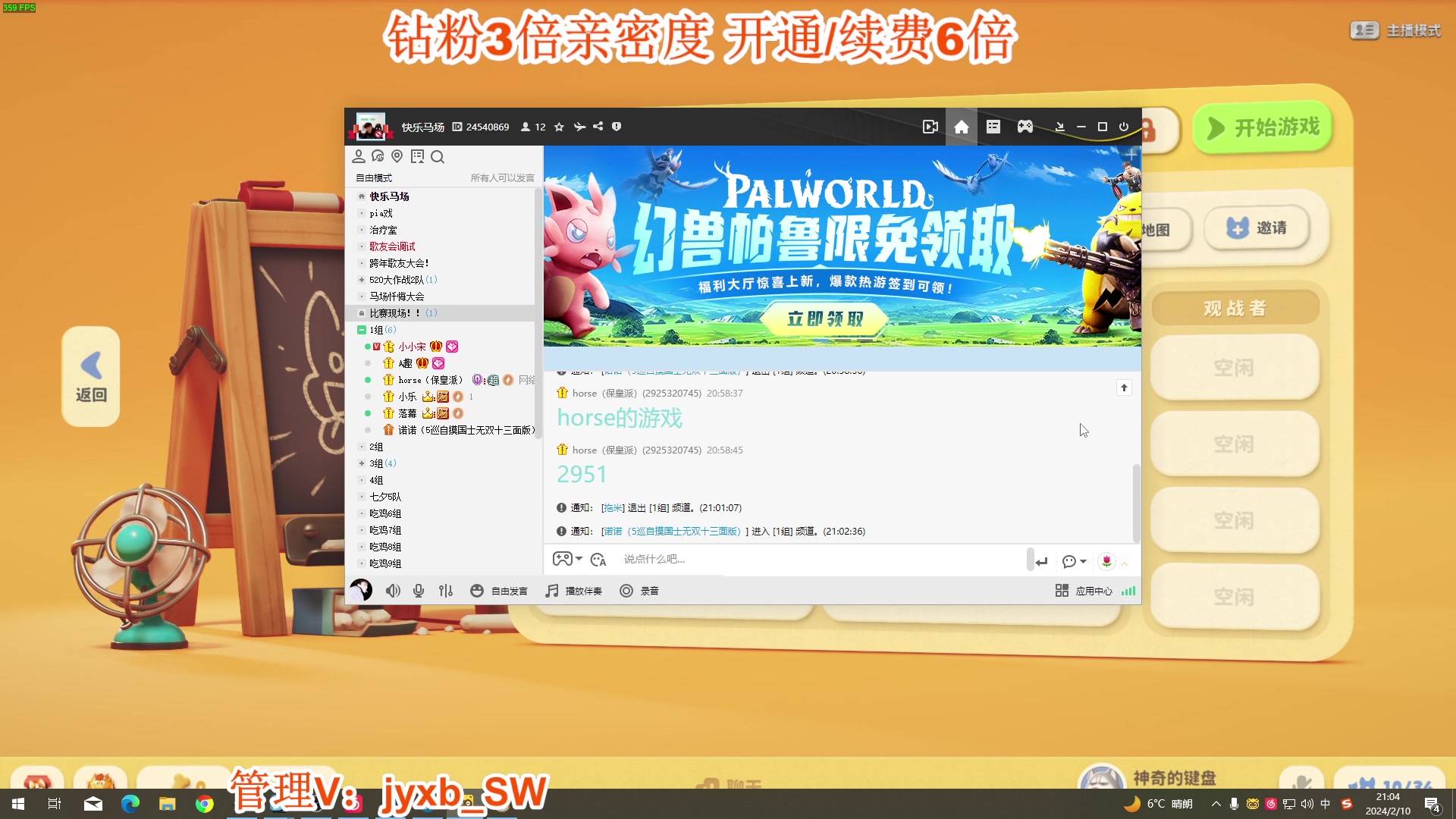Click the location pin icon

[397, 156]
